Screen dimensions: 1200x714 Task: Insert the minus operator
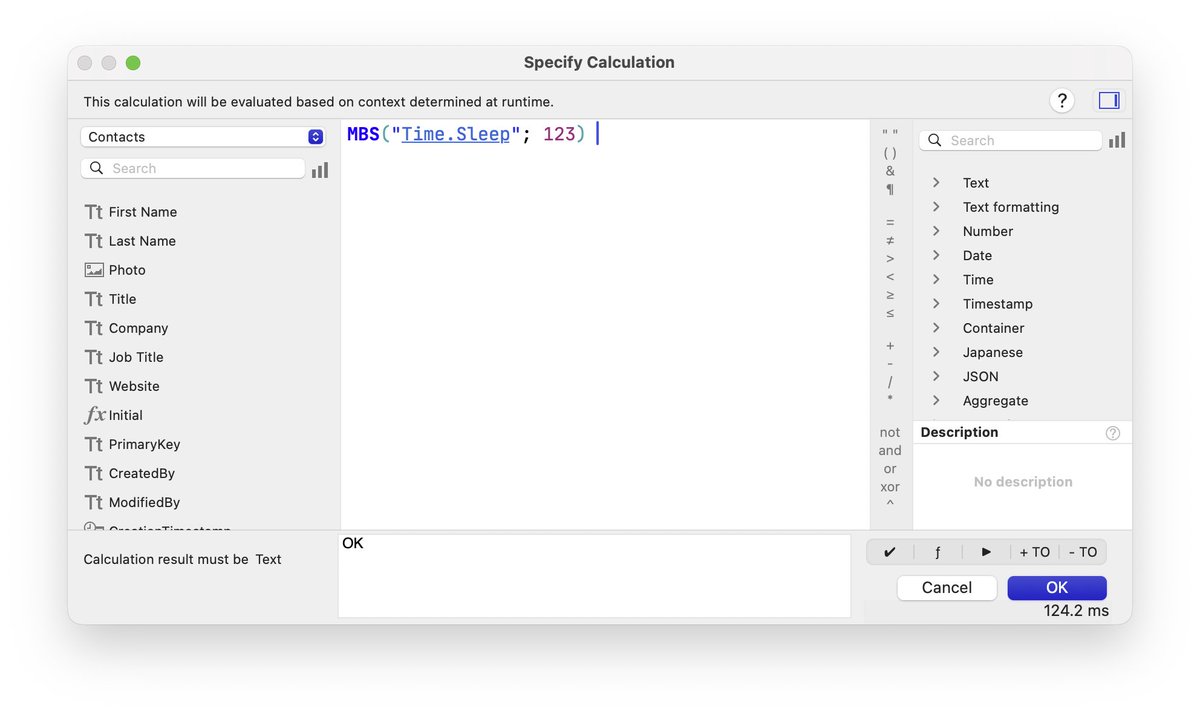coord(890,363)
